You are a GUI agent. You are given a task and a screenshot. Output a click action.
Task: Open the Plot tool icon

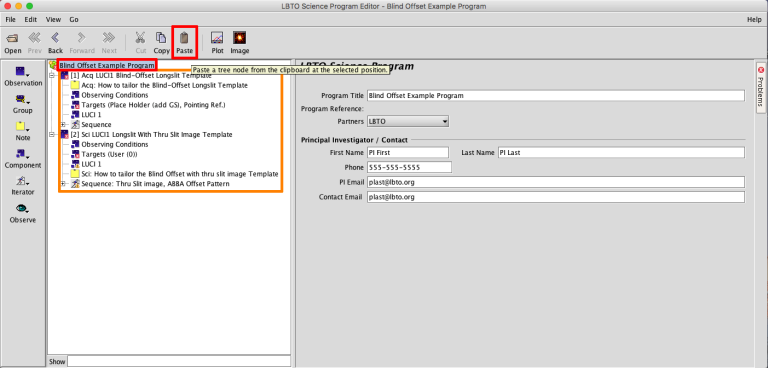coord(217,38)
